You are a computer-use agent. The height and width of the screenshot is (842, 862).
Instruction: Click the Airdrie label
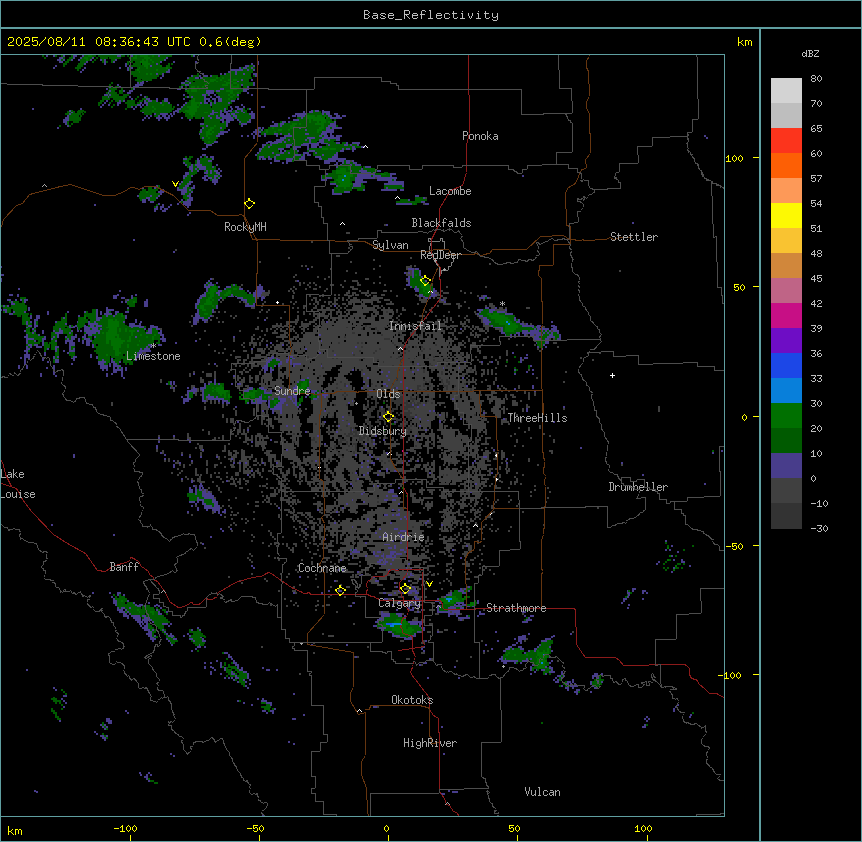point(403,537)
